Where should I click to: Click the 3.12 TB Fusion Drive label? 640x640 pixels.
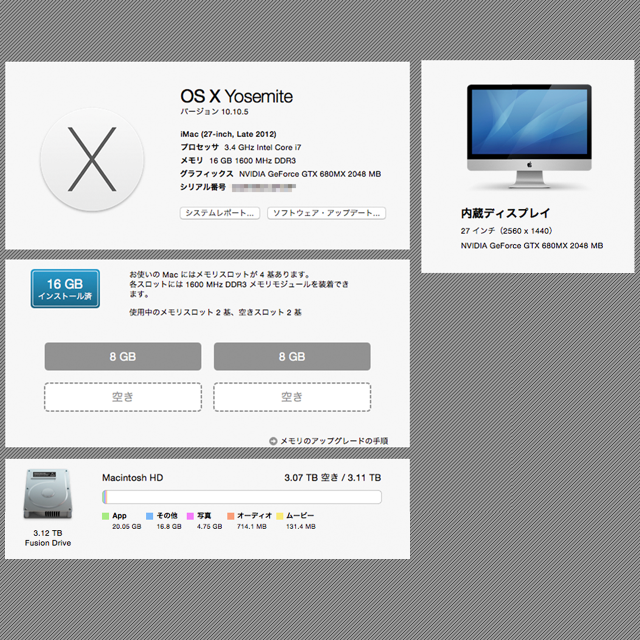(48, 538)
